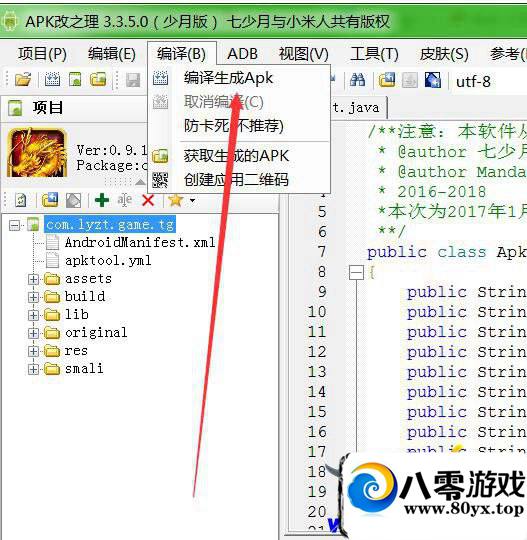
Task: Click the collapse triangle below package info
Action: [x=140, y=182]
